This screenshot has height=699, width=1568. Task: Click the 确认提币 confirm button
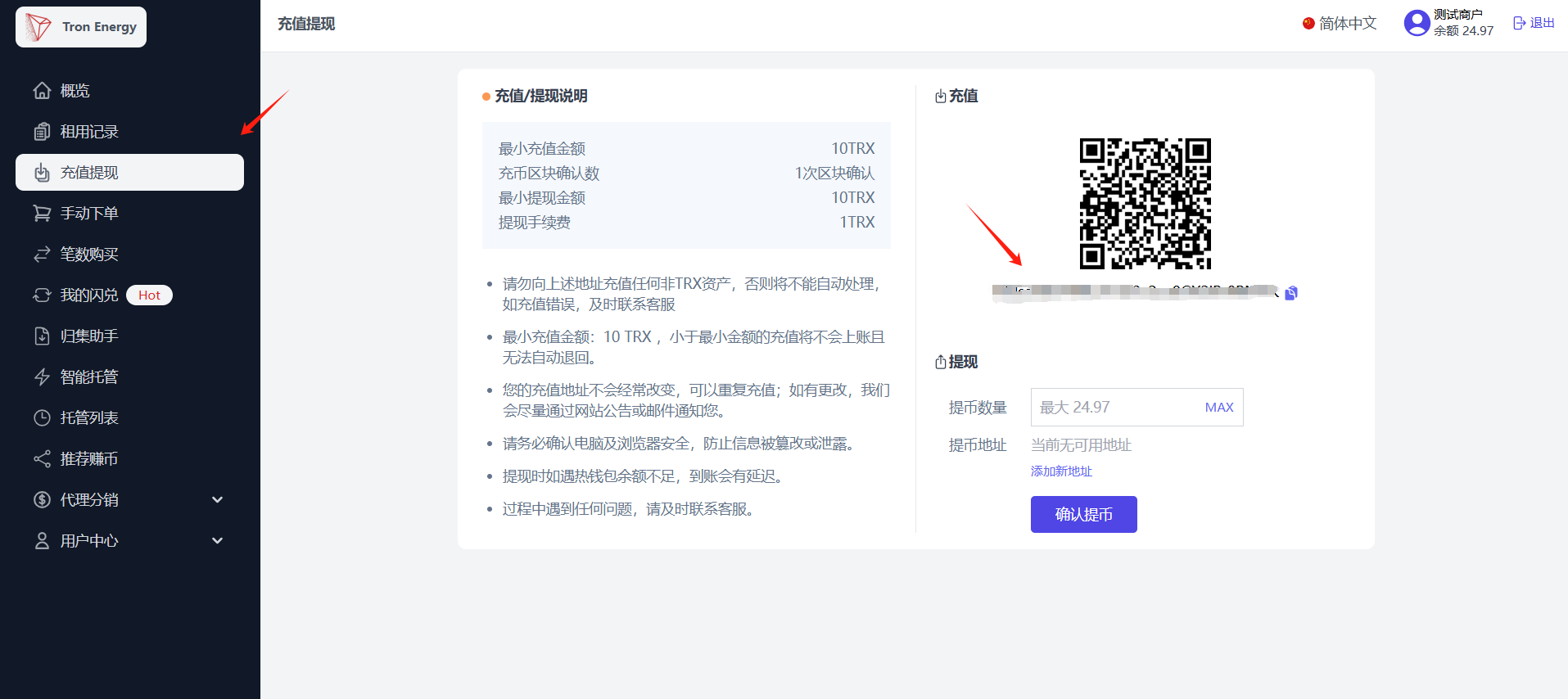point(1083,514)
